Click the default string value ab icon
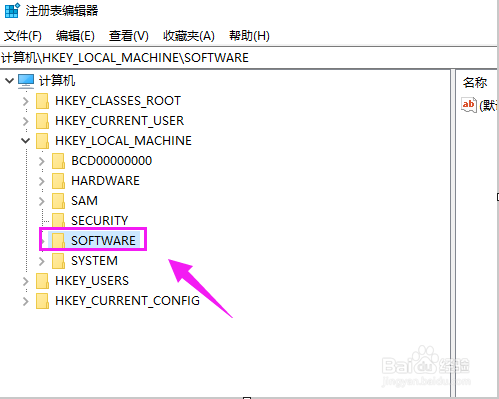499x399 pixels. pos(468,105)
